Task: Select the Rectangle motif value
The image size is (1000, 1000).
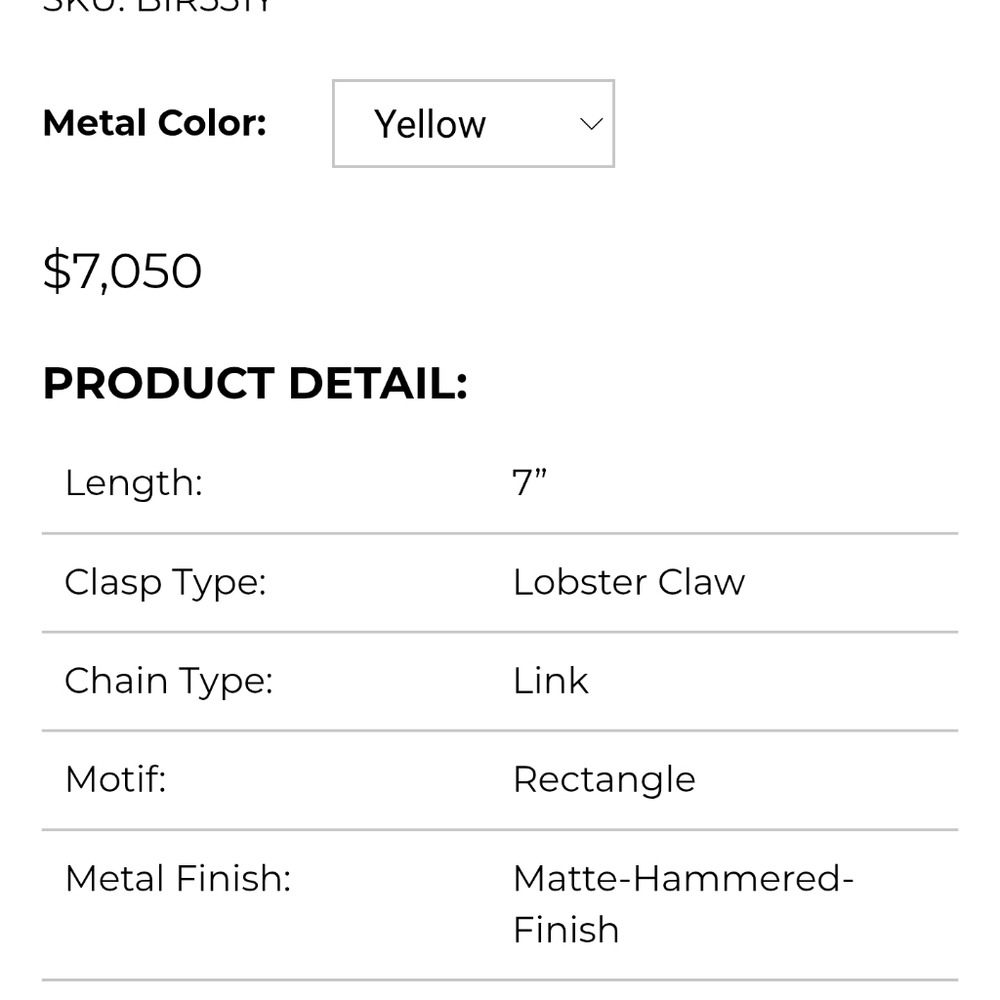Action: [604, 780]
